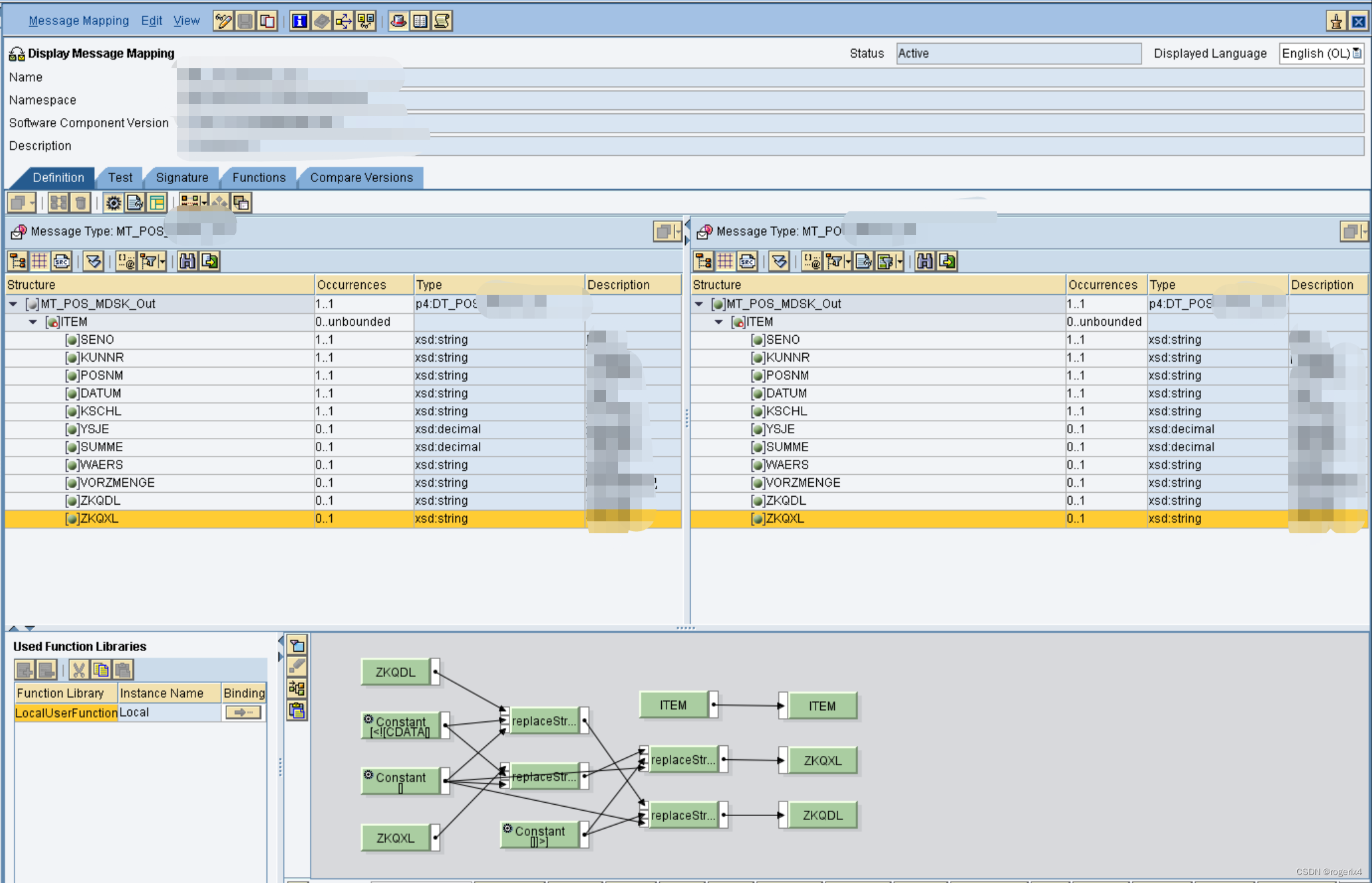Click the replaceStr function node in the mapping area
Viewport: 1372px width, 883px height.
pos(545,721)
